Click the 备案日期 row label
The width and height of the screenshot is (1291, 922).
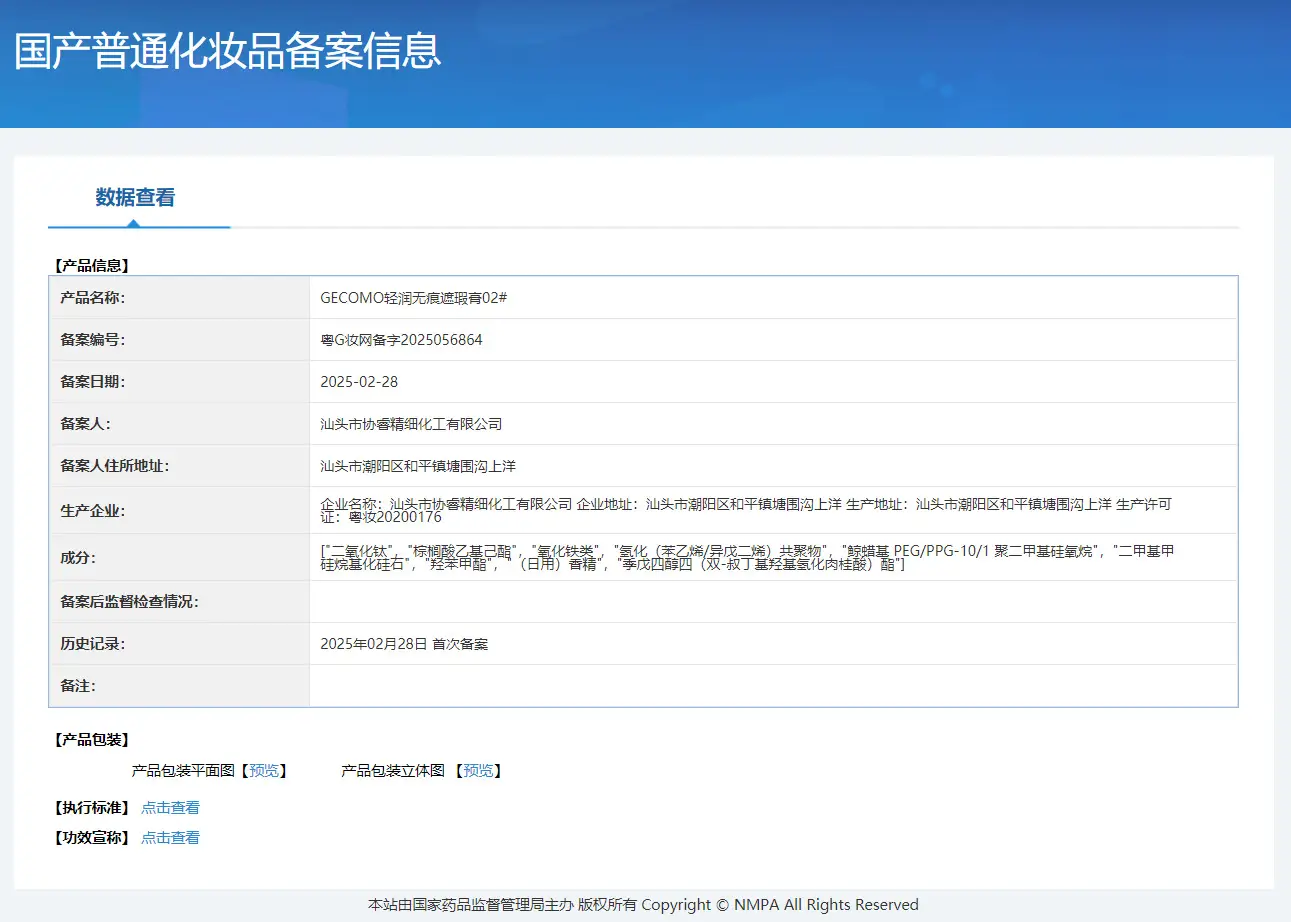pyautogui.click(x=93, y=382)
